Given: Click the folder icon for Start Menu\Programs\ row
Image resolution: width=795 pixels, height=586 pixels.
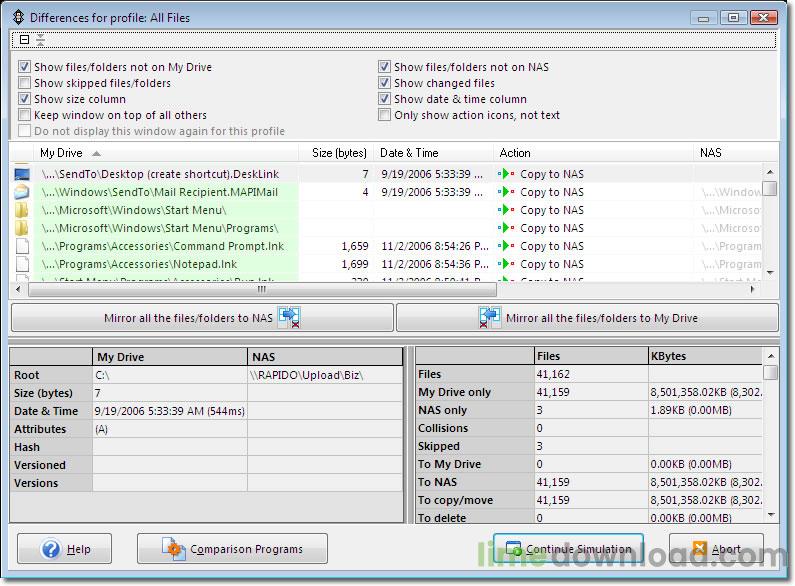Looking at the screenshot, I should (22, 228).
